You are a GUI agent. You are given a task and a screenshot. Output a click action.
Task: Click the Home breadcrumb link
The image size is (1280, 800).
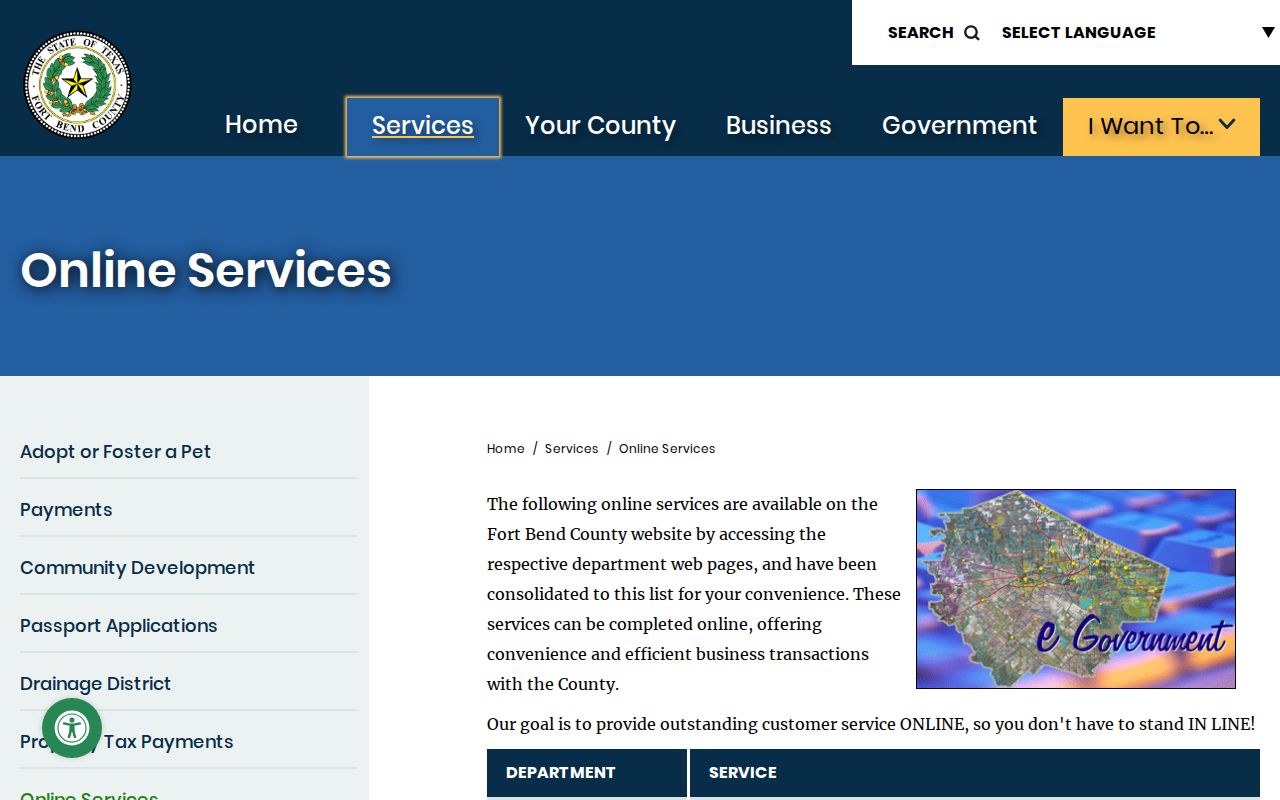point(506,449)
